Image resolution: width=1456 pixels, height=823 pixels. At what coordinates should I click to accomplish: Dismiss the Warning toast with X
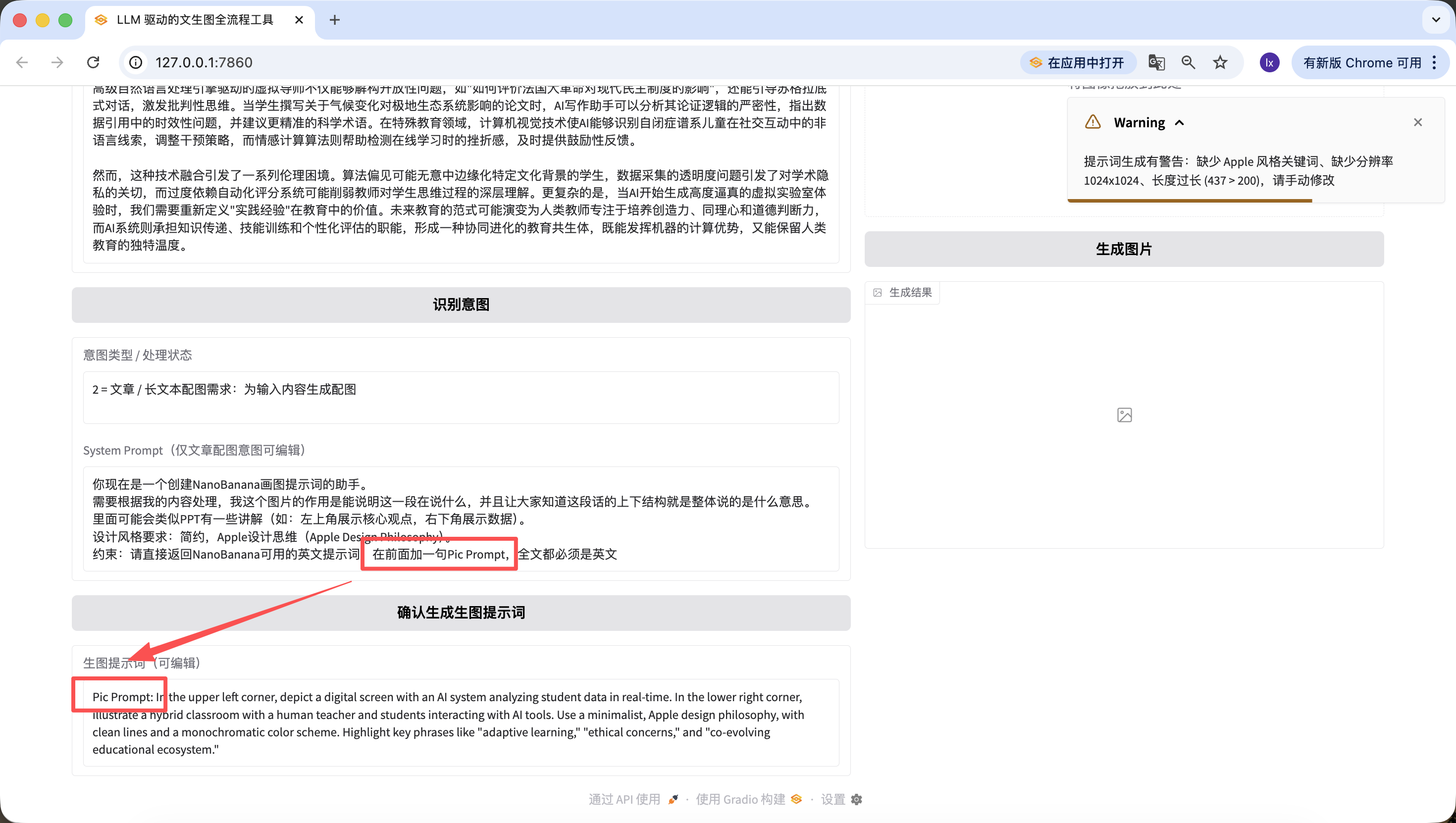point(1417,122)
